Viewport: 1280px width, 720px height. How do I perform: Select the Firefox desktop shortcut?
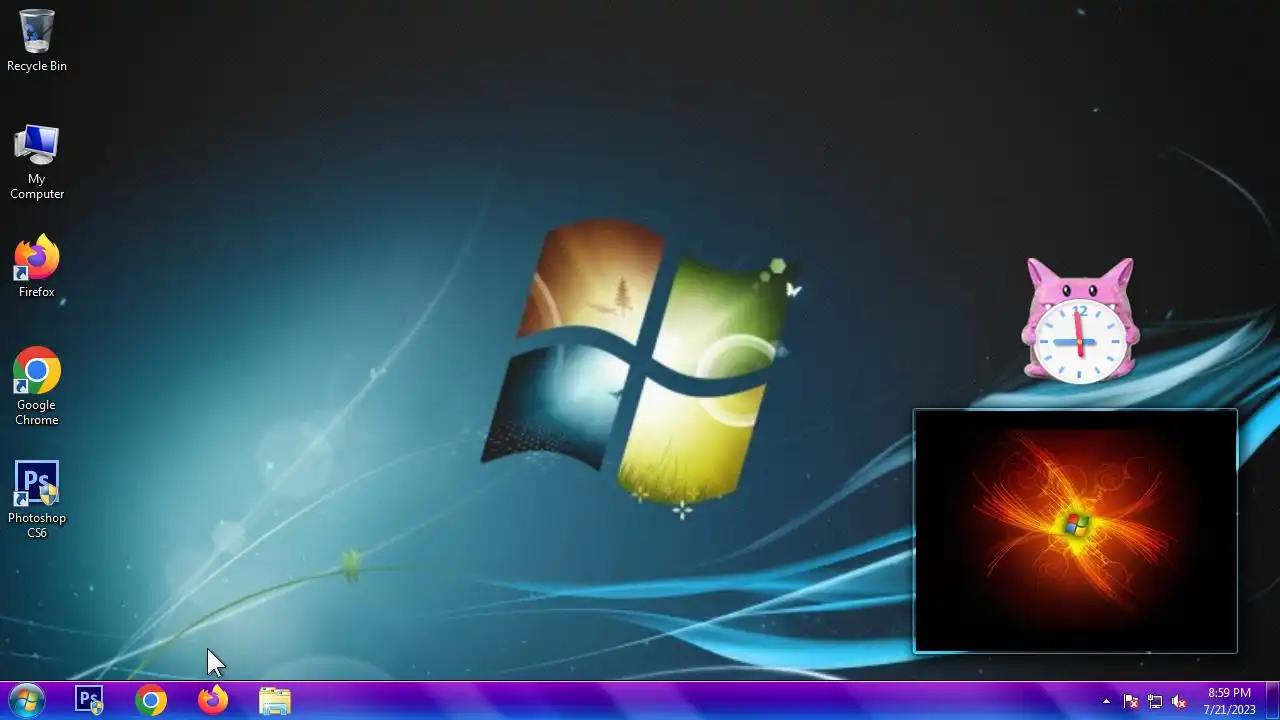pos(37,266)
